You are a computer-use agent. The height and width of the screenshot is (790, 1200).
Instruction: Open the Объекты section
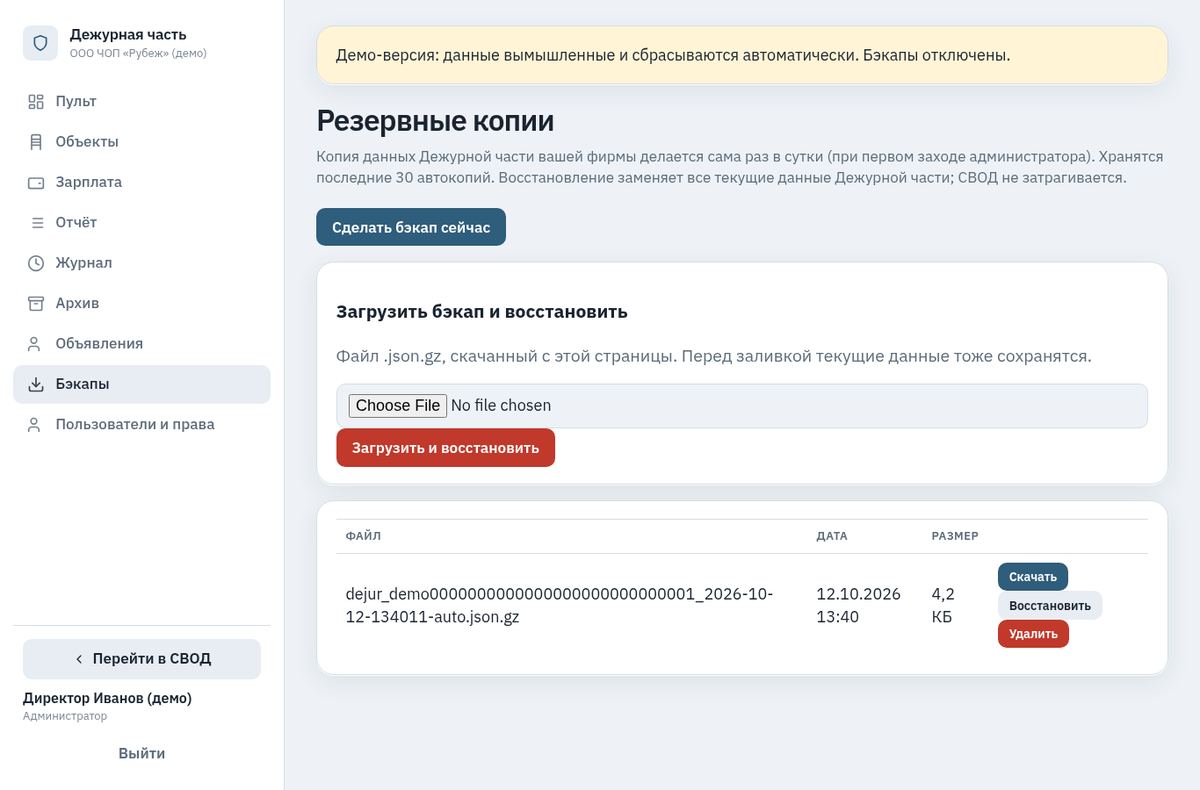click(141, 142)
